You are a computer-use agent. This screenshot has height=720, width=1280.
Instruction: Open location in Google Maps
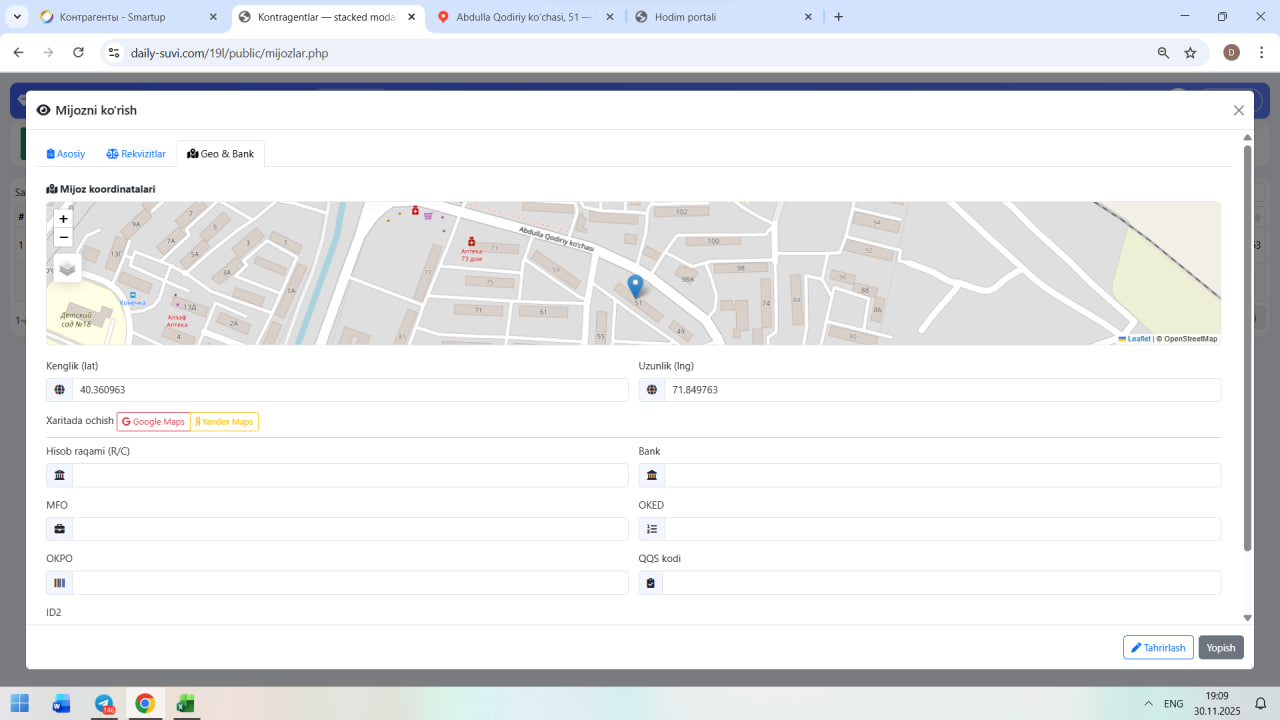154,422
